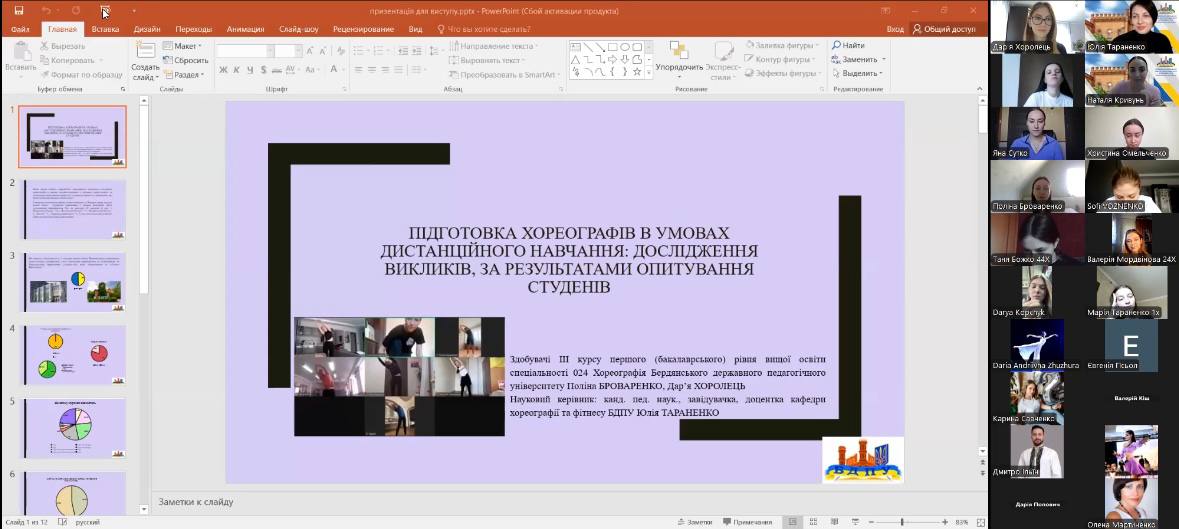Screen dimensions: 1179x529
Task: Click the Save icon in quick access toolbar
Action: pos(18,10)
